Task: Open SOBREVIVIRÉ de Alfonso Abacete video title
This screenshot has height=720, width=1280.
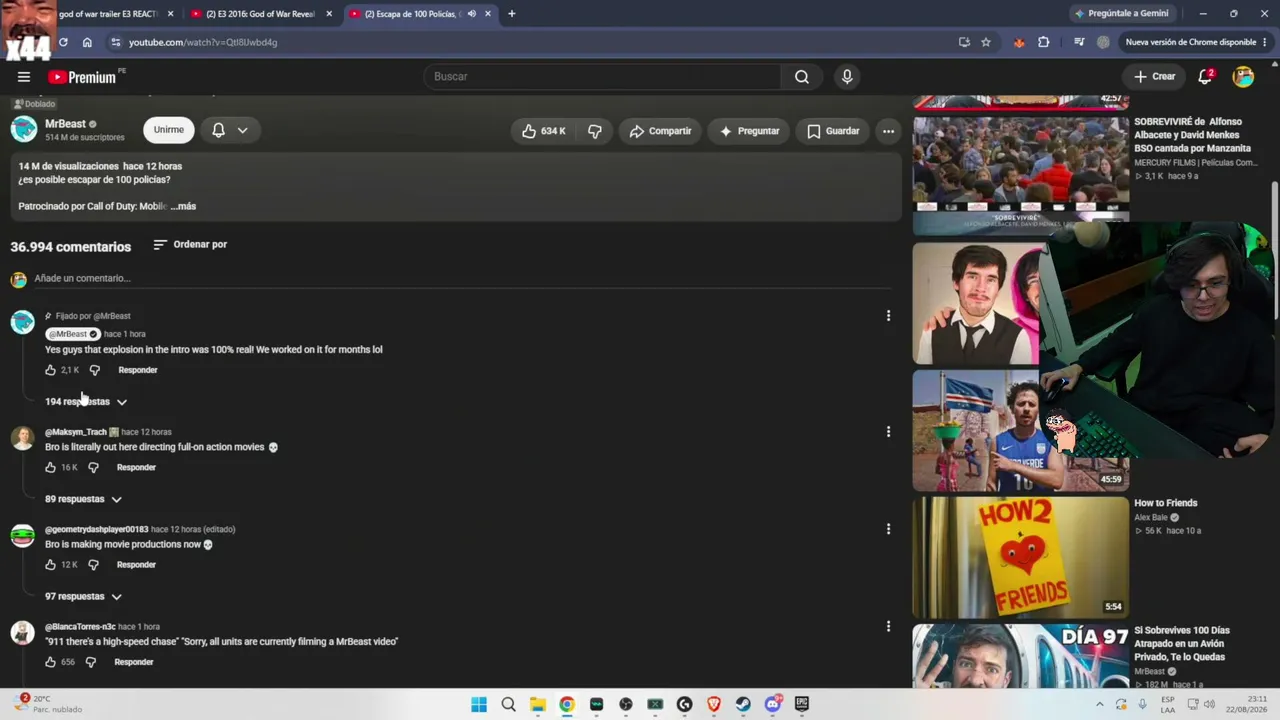Action: [x=1192, y=135]
